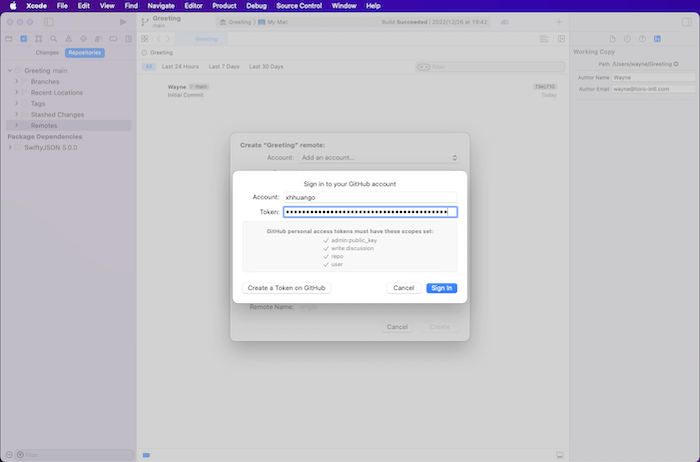The image size is (700, 462).
Task: Click the Sign In button
Action: coord(442,288)
